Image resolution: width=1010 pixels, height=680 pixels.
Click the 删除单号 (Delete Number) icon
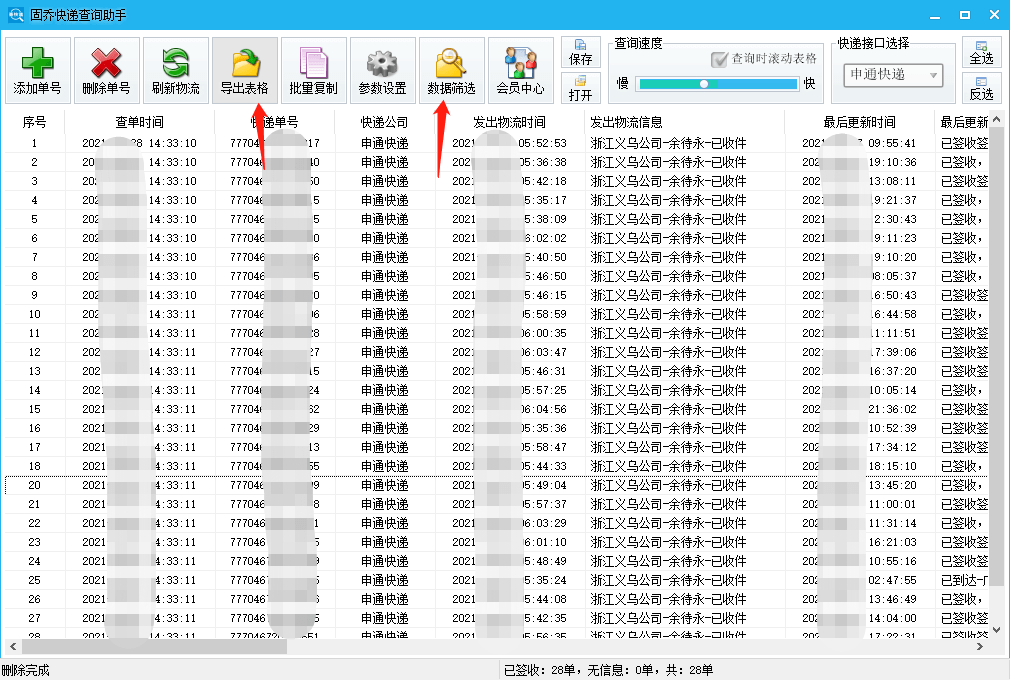coord(106,68)
